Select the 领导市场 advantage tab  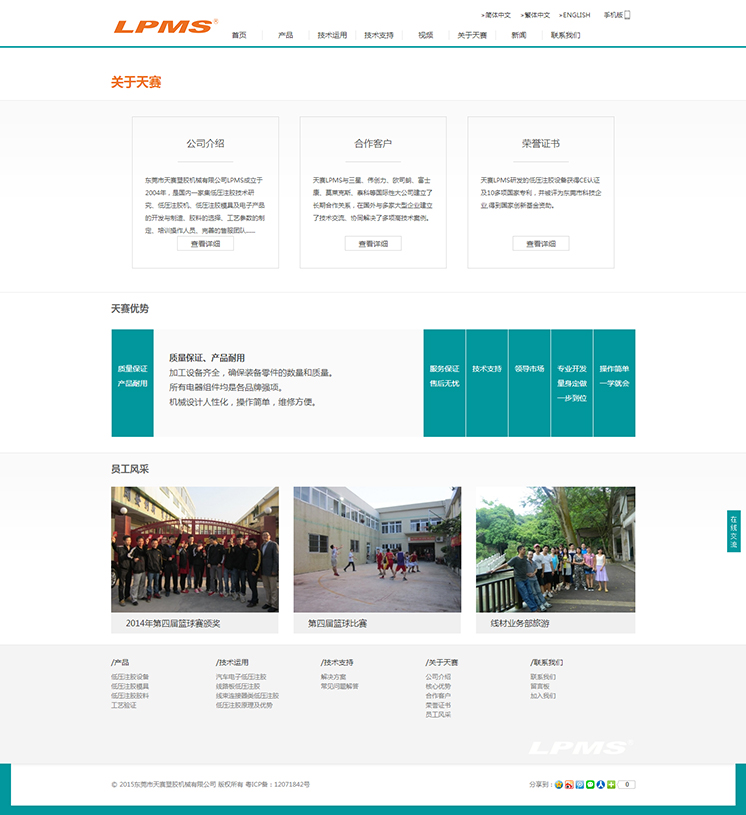point(529,383)
